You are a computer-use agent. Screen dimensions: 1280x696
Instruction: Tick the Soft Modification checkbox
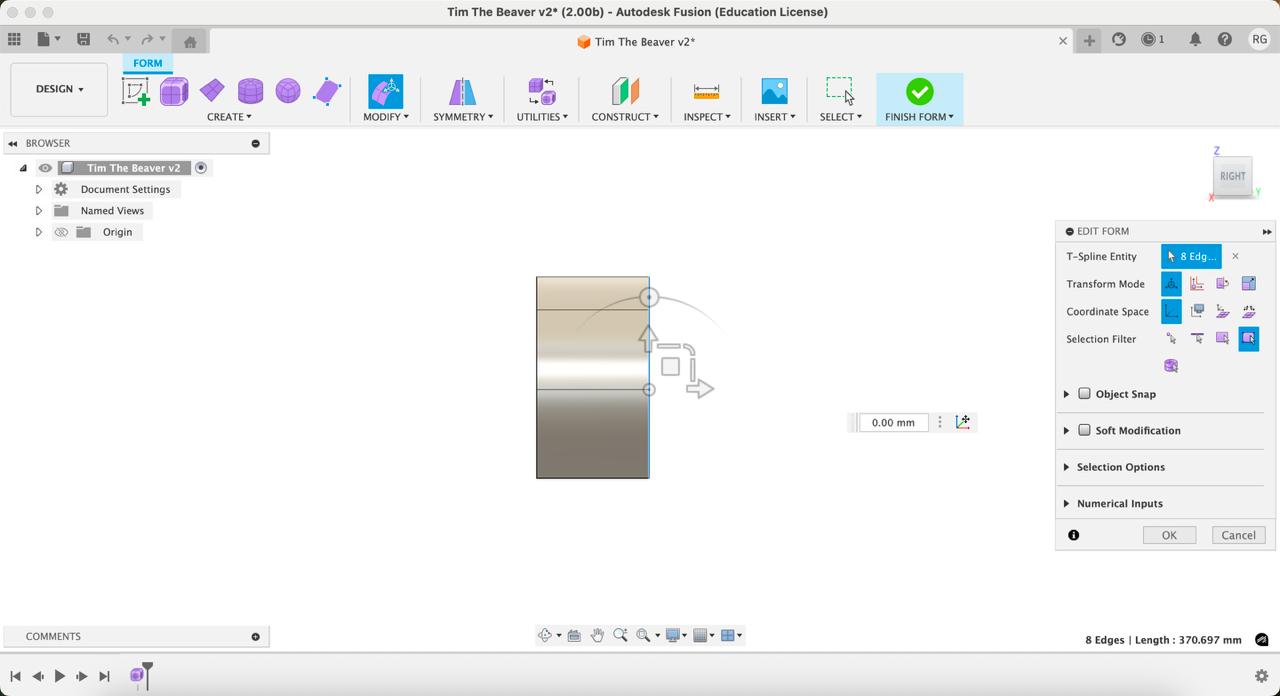1084,430
